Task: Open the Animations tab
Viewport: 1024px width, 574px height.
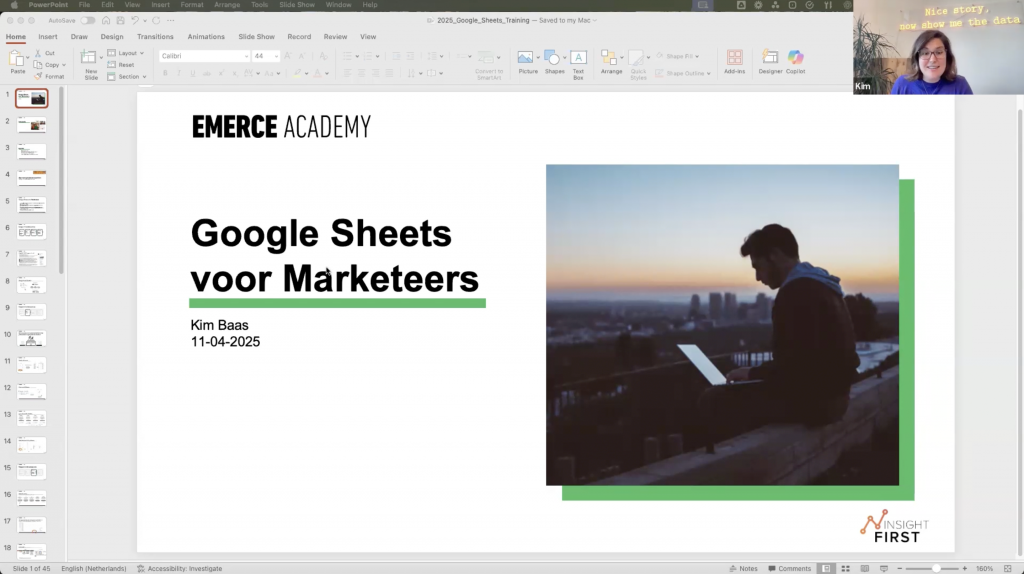Action: (x=206, y=37)
